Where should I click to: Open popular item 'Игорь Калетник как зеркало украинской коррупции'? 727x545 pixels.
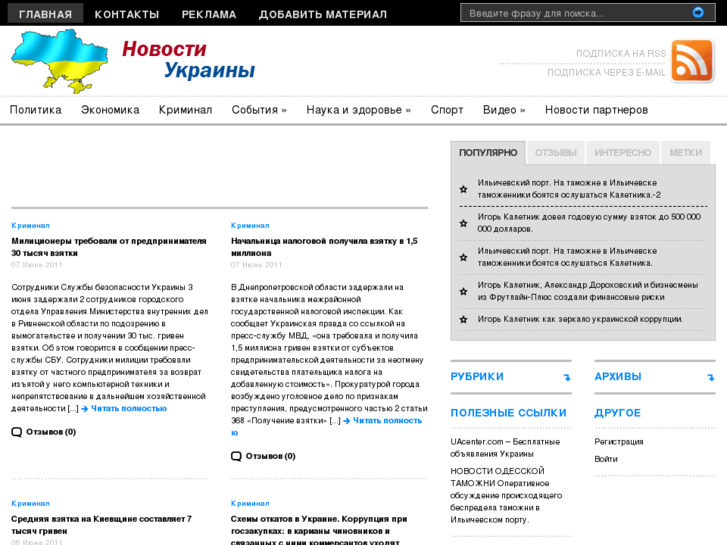580,320
